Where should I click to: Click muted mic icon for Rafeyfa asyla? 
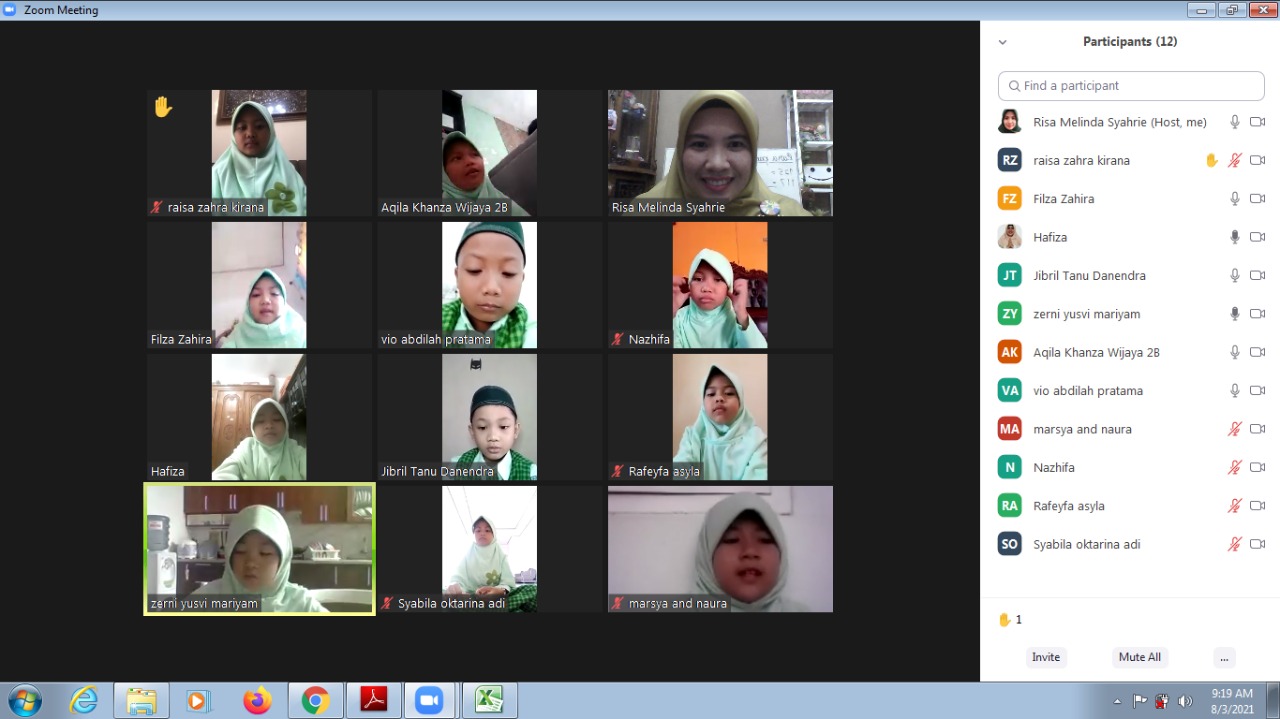(1235, 506)
